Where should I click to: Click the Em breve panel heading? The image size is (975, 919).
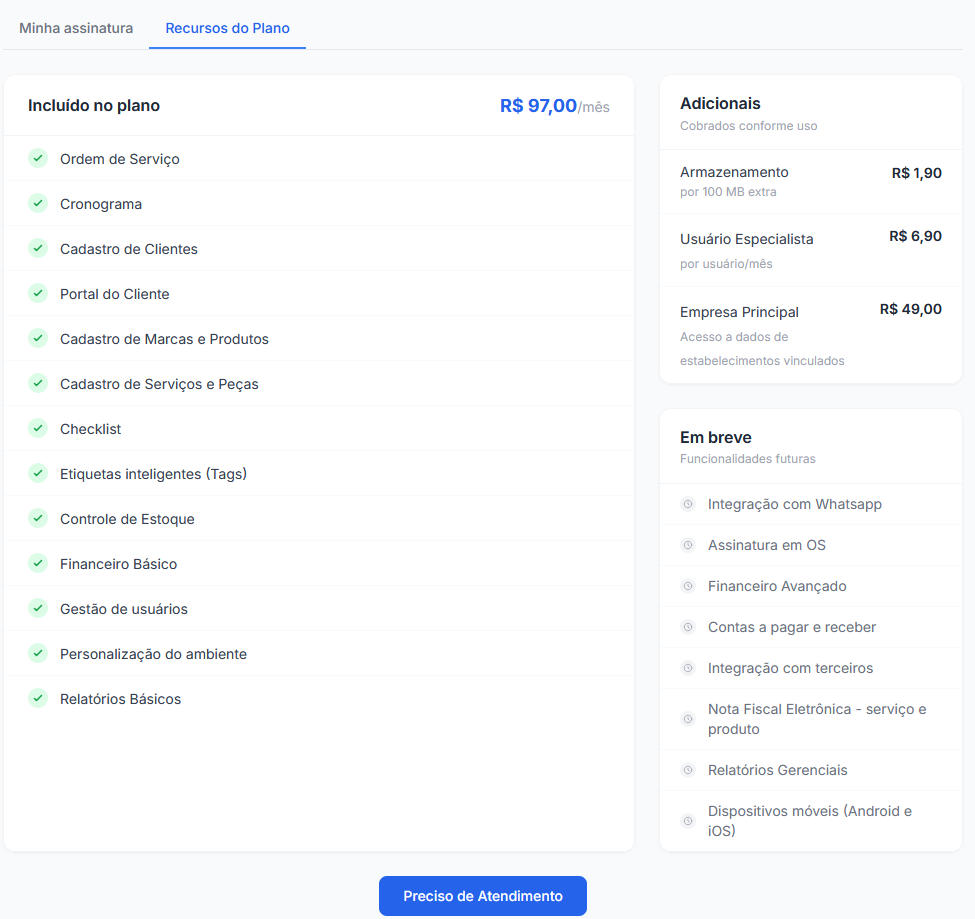tap(716, 438)
